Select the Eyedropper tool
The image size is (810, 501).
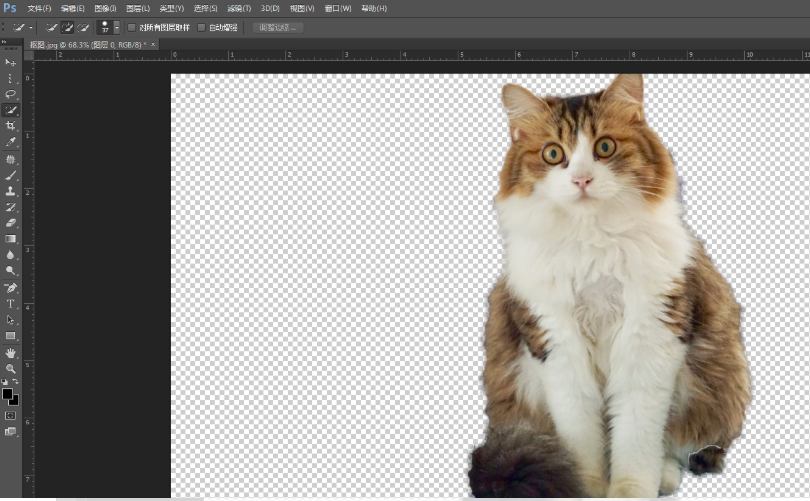pyautogui.click(x=11, y=142)
